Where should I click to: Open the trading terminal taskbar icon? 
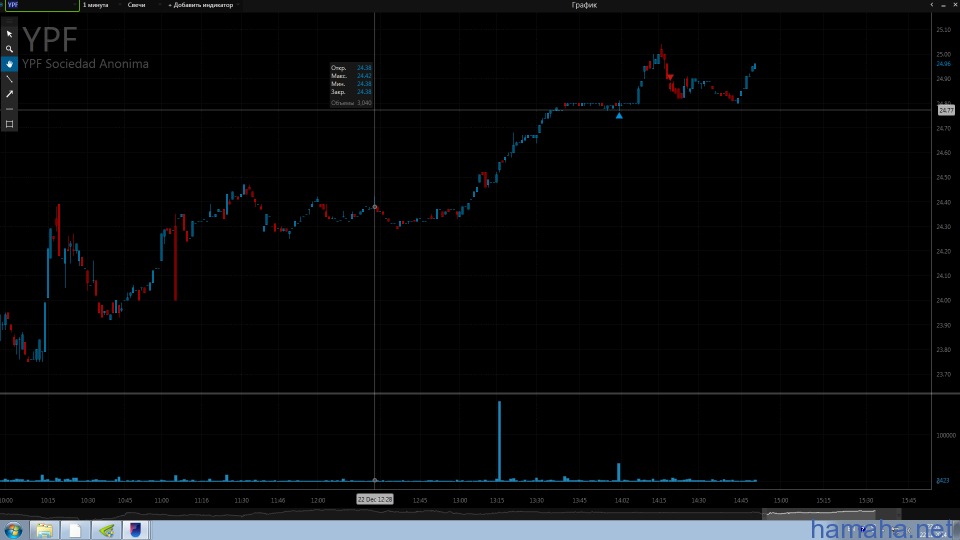(135, 530)
